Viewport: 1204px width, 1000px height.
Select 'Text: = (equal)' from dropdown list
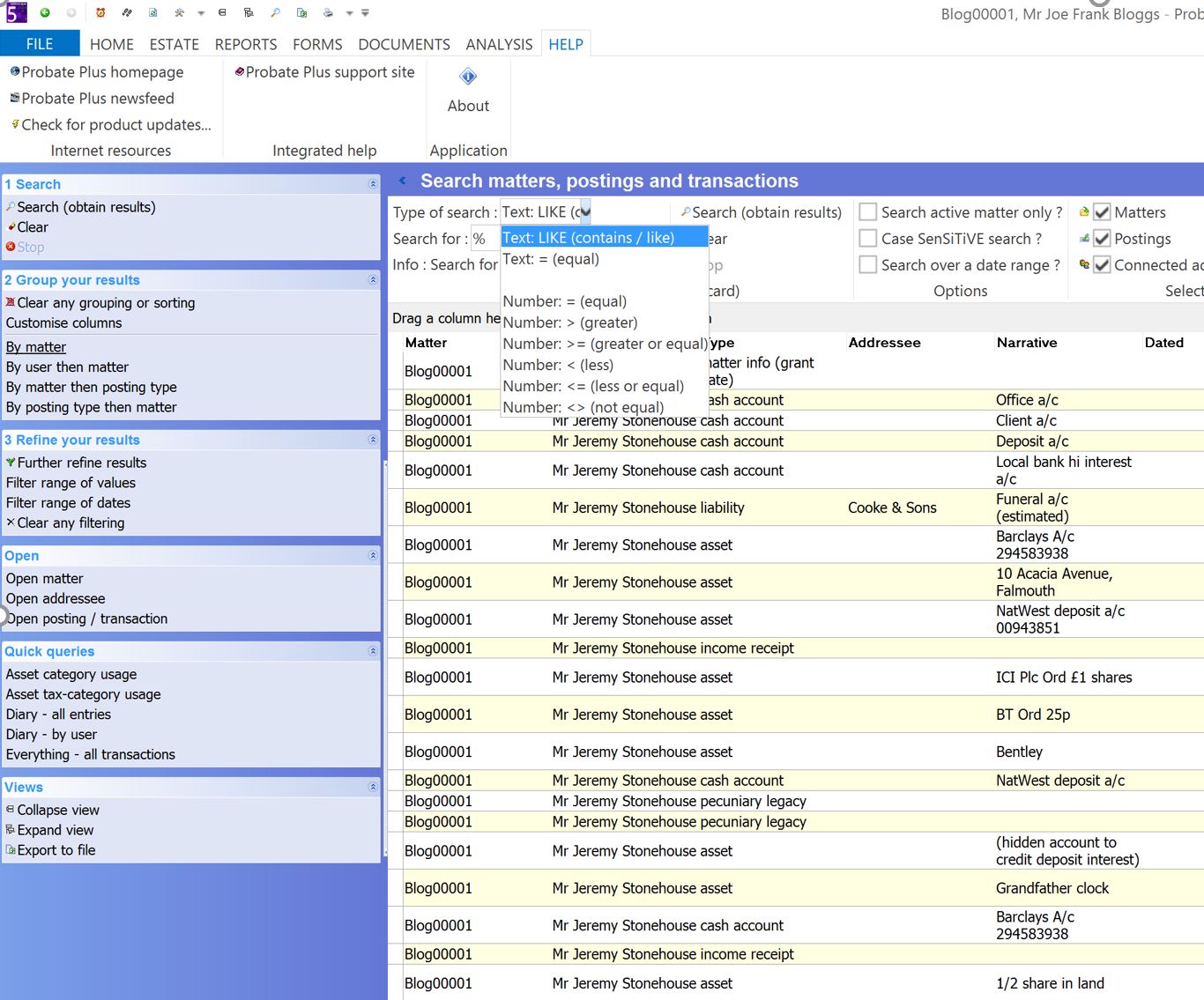[x=551, y=259]
